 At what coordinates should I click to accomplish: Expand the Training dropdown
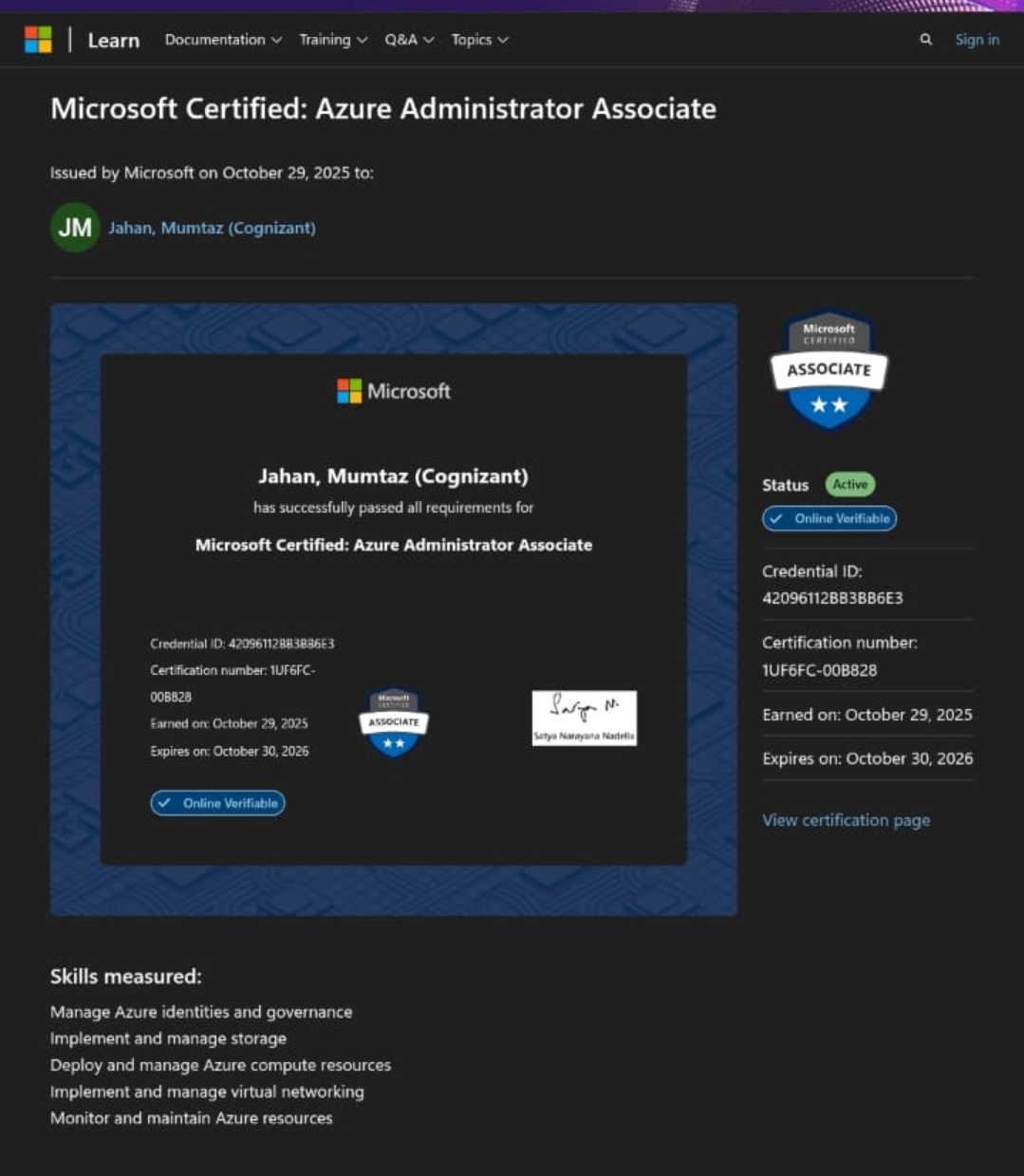coord(333,40)
